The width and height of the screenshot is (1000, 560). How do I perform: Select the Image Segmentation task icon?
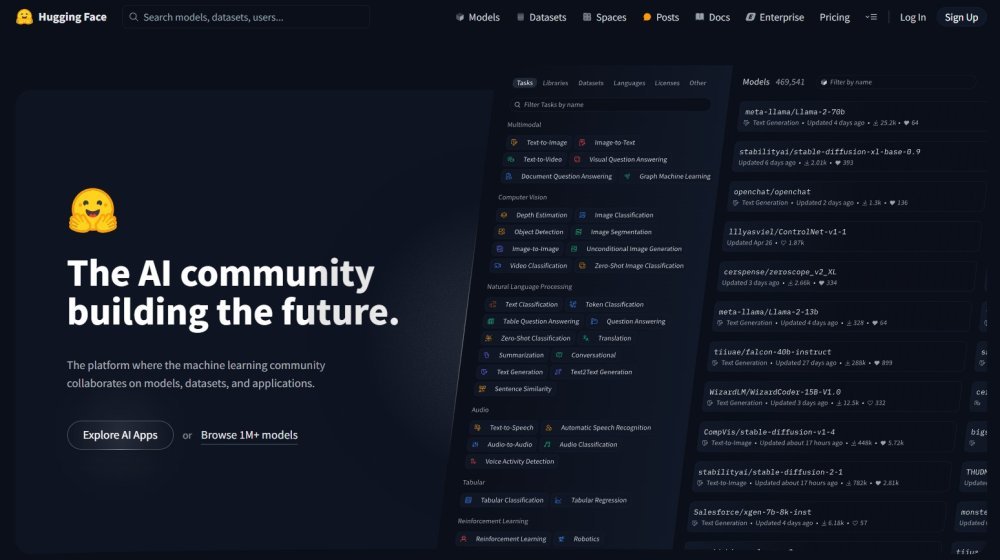[x=578, y=232]
